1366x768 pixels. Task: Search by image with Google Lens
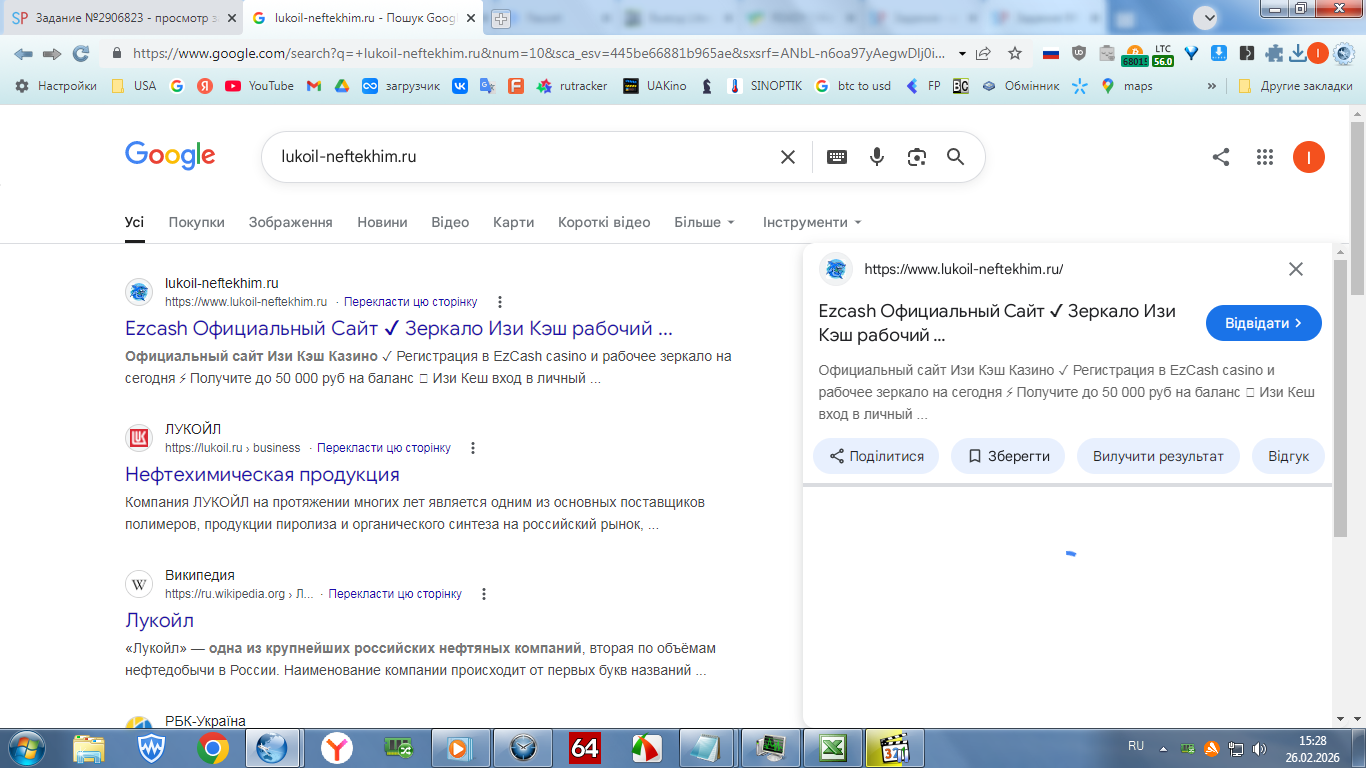tap(916, 157)
